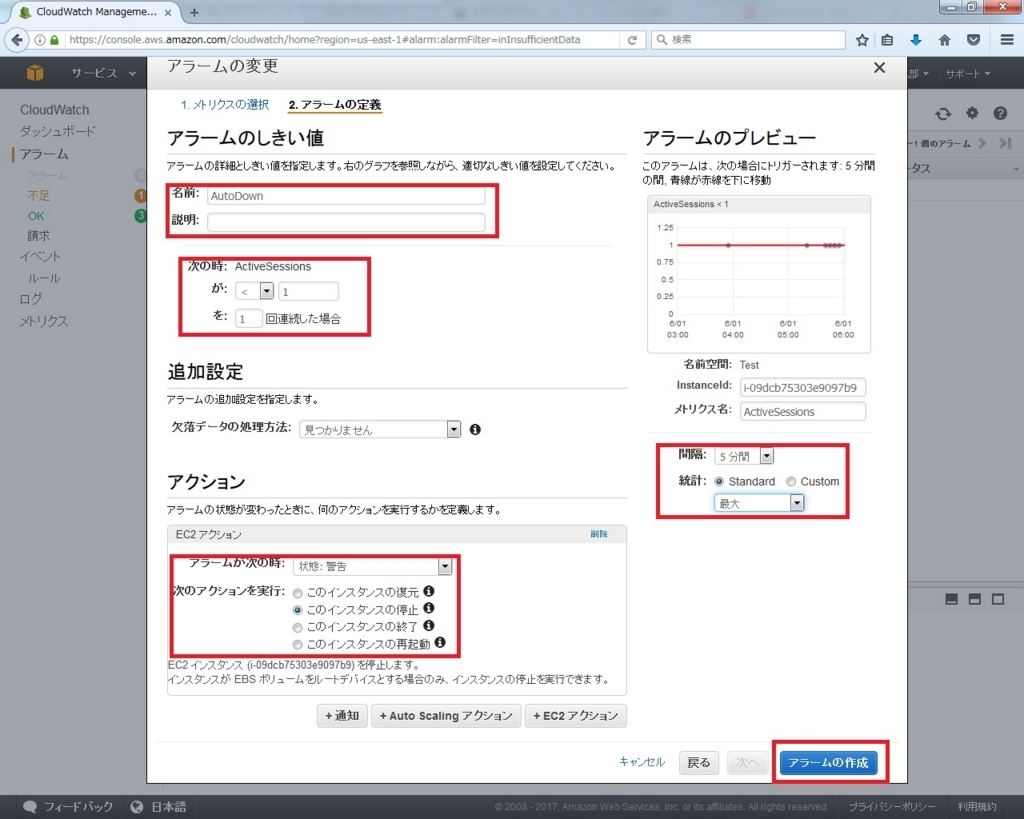Select the Custom statistic radio button
This screenshot has height=819, width=1024.
[x=791, y=481]
